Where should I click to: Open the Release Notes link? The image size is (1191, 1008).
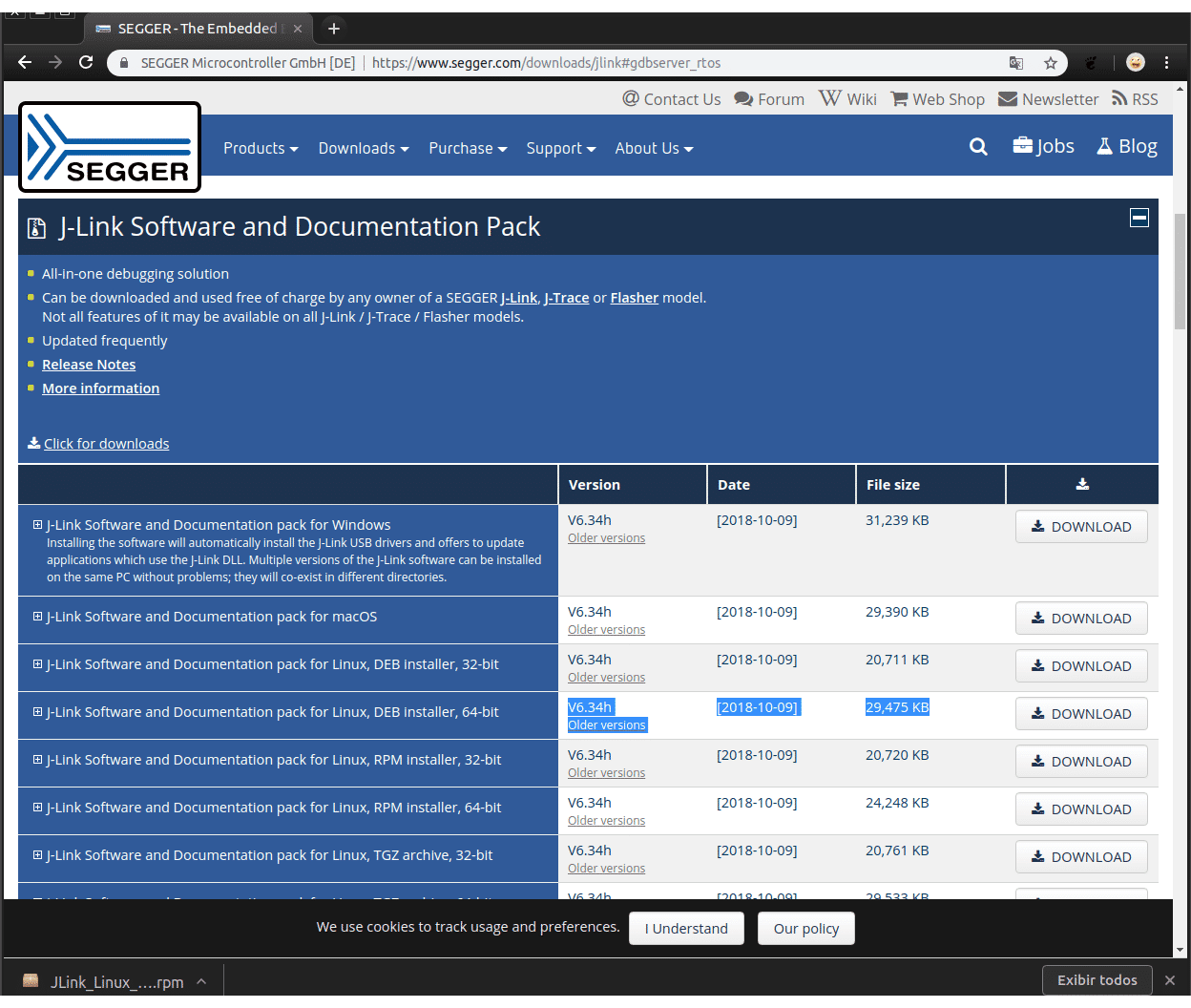click(89, 365)
